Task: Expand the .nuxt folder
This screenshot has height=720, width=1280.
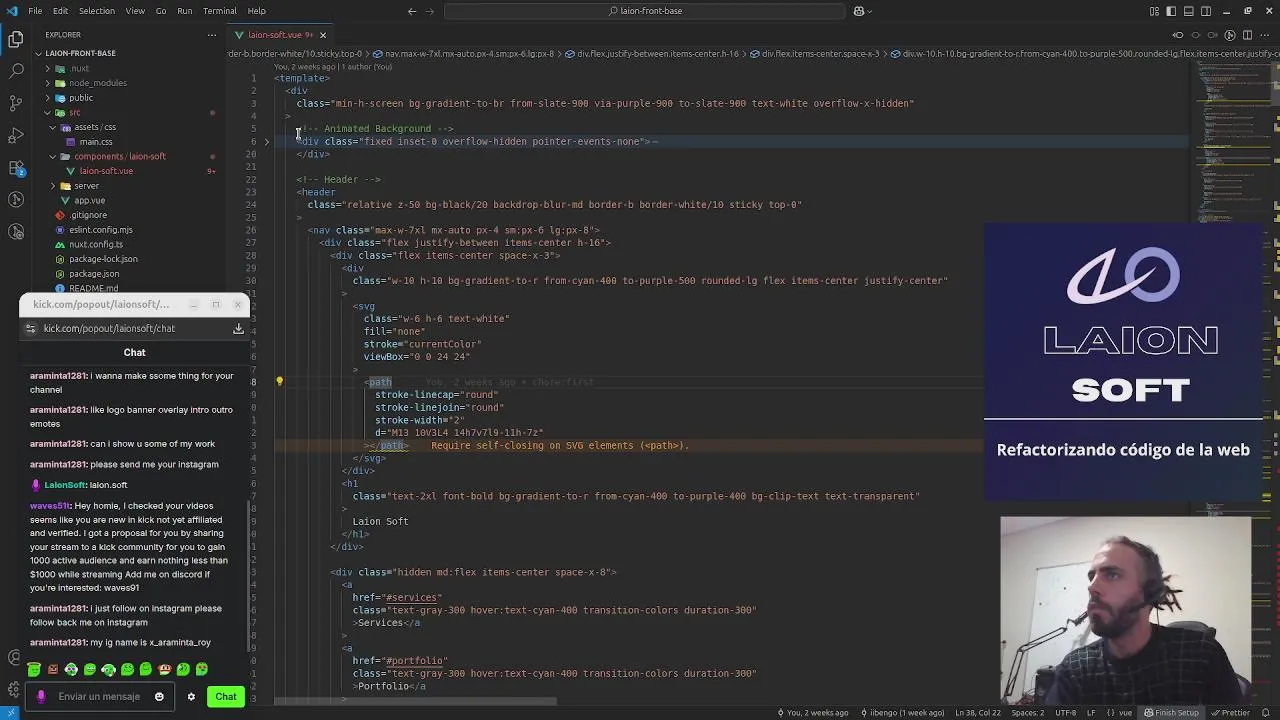Action: (x=80, y=69)
